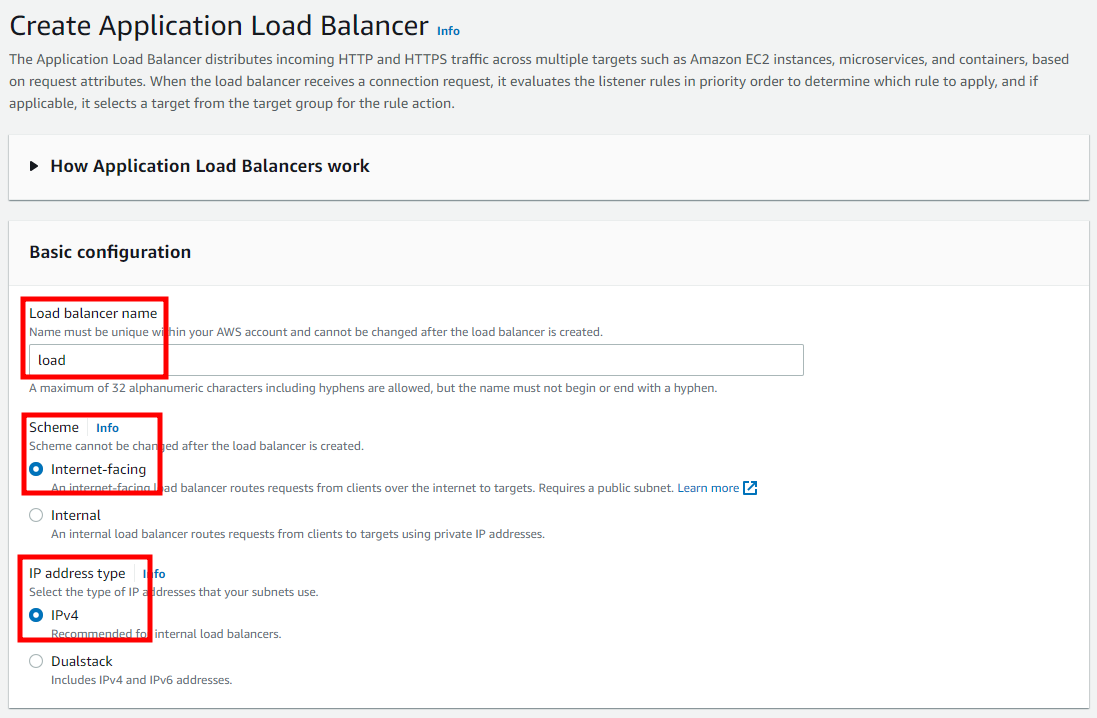Click the Load balancer name input field

(416, 360)
